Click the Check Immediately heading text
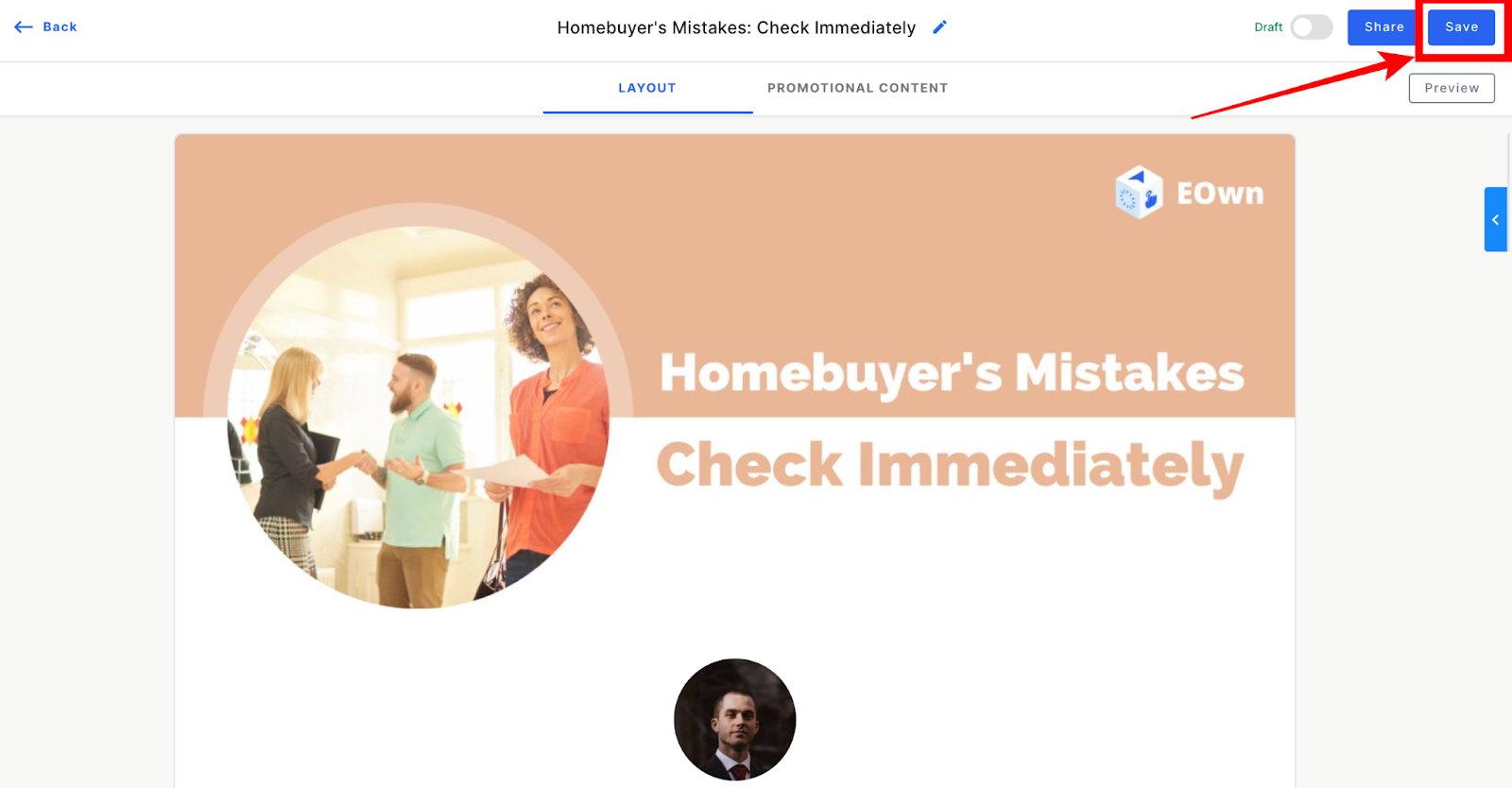1512x788 pixels. click(x=950, y=466)
